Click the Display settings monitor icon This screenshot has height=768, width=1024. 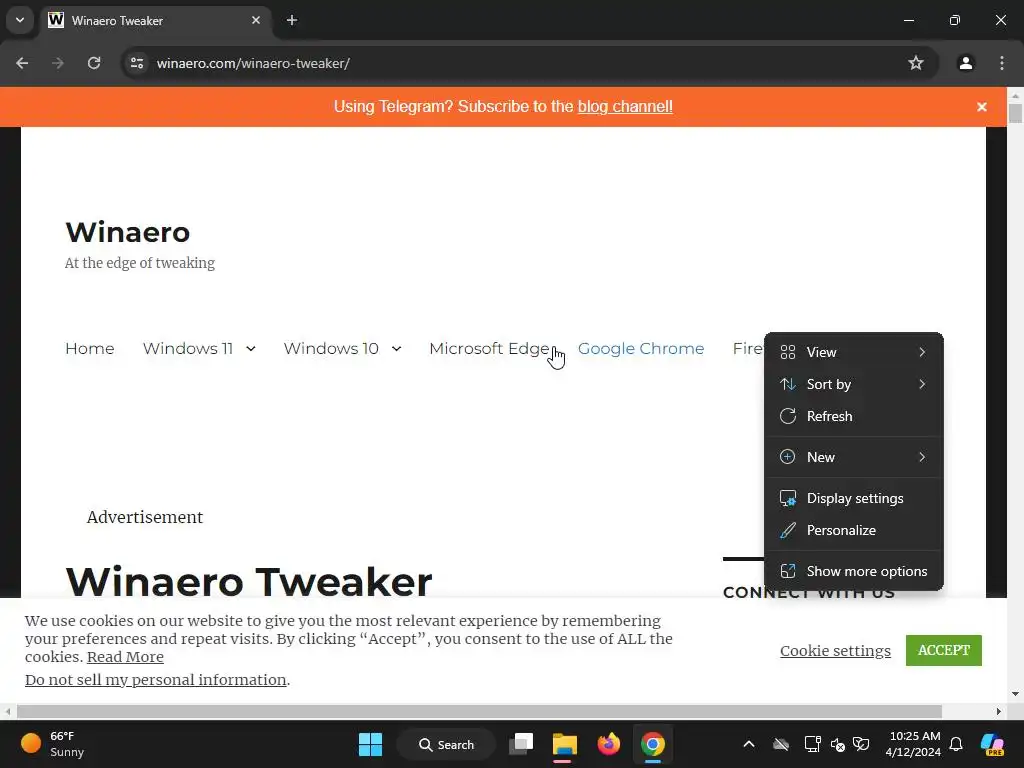coord(788,498)
